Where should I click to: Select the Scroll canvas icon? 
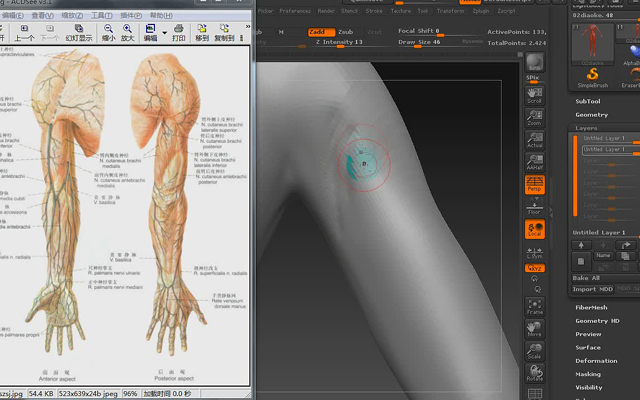click(534, 96)
